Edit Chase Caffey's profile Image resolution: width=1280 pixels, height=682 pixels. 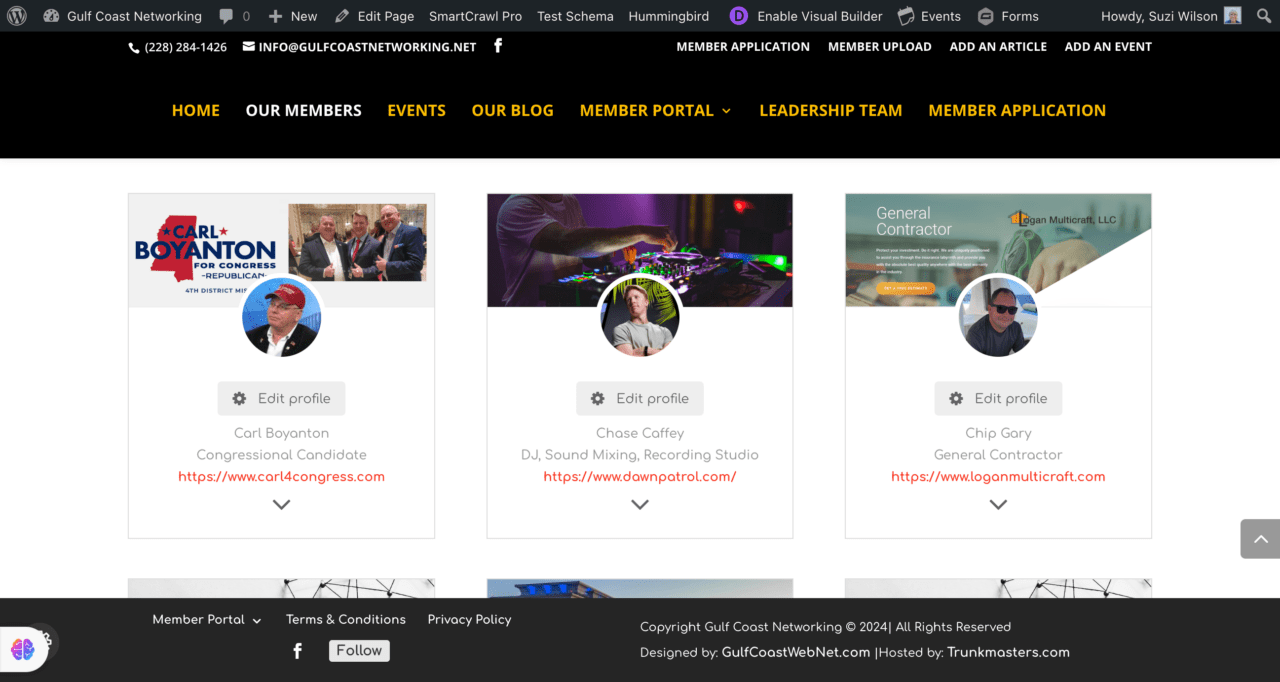pyautogui.click(x=640, y=398)
